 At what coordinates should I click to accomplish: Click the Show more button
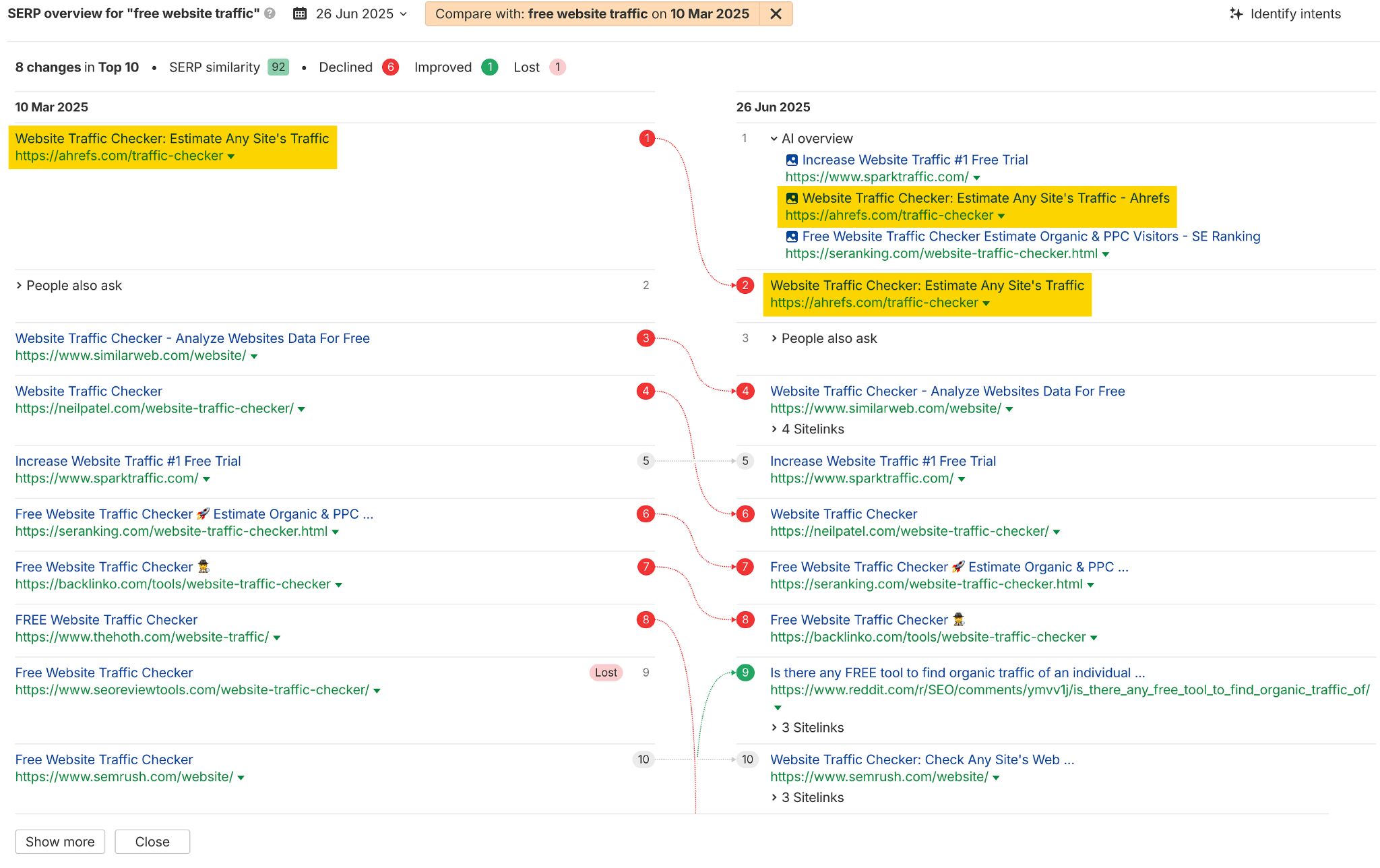click(59, 841)
